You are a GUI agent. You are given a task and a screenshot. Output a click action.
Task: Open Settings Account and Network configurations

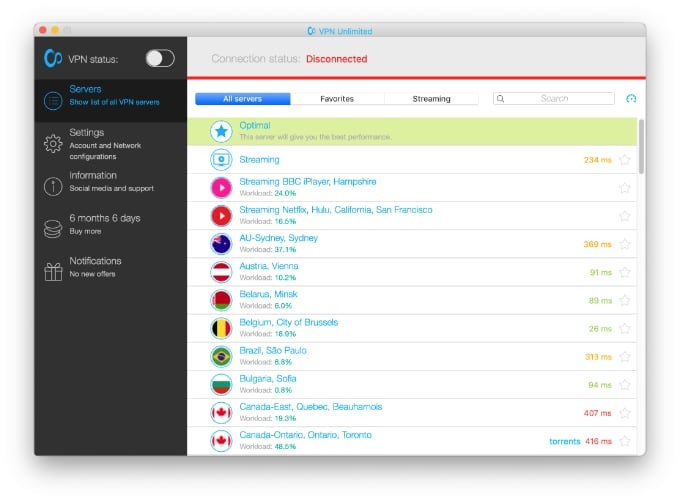(x=111, y=144)
